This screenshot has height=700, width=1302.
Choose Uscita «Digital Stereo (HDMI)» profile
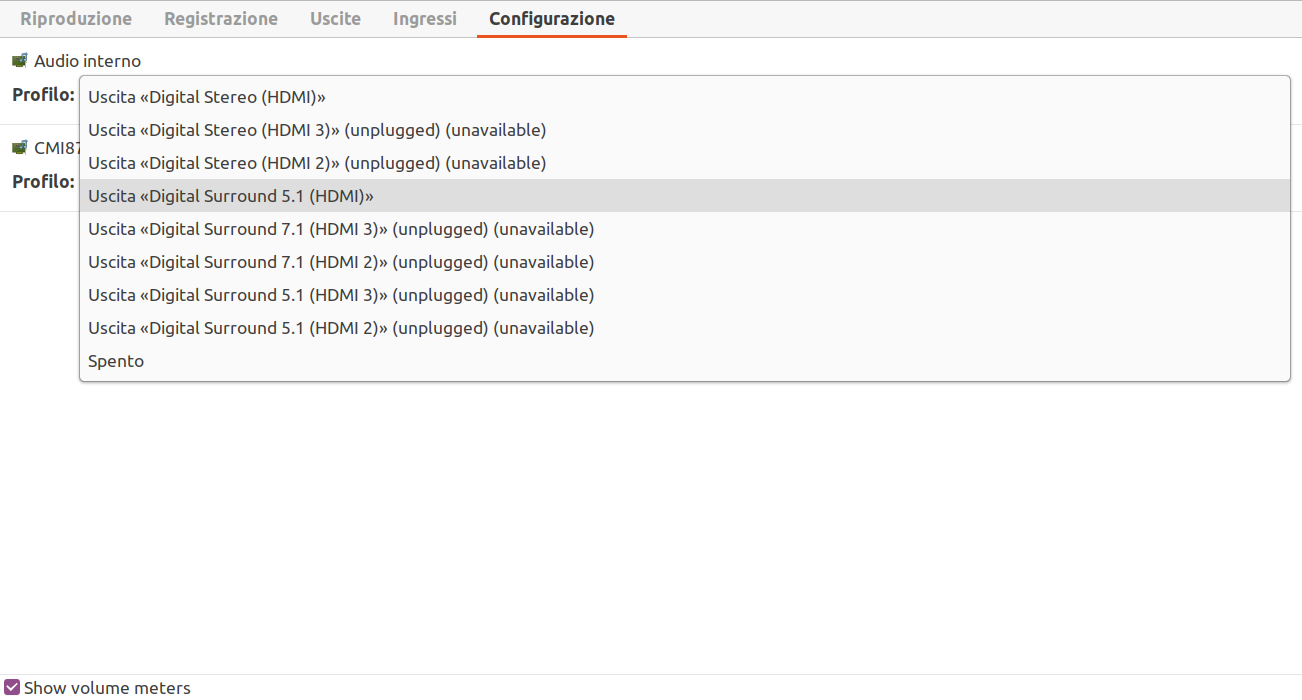coord(685,97)
